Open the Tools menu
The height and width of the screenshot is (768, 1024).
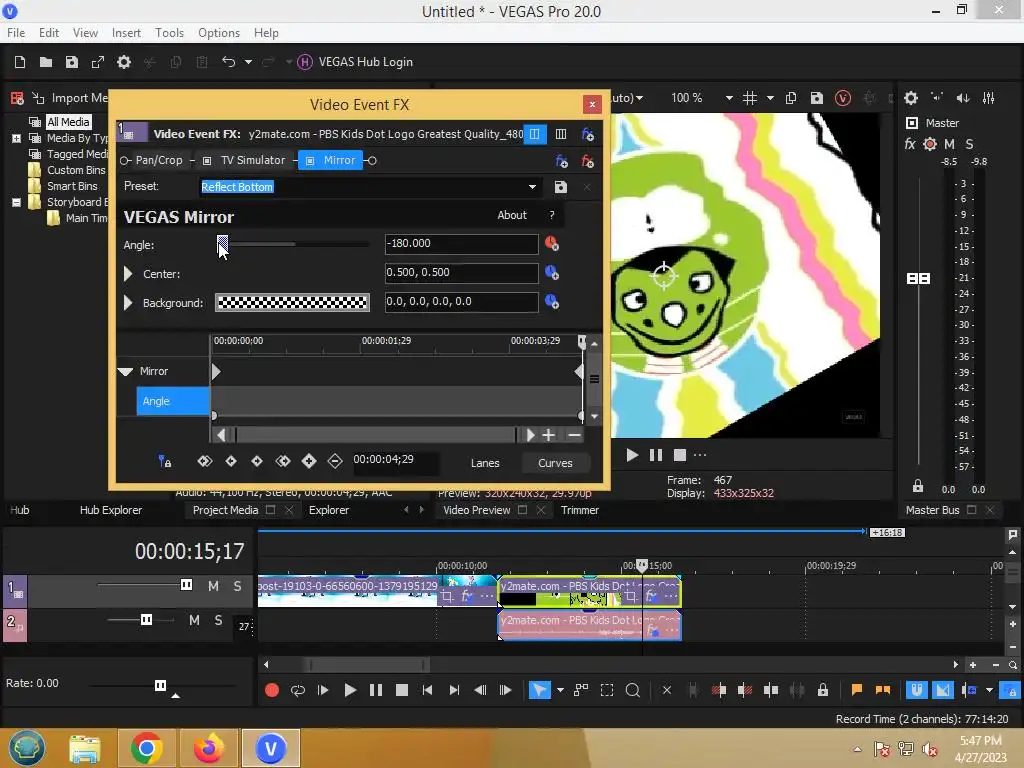(169, 33)
